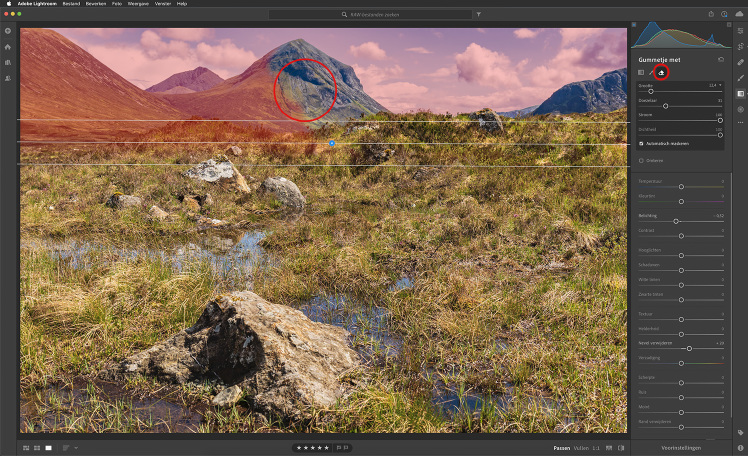
Task: Open the Keywords tag icon
Action: coord(740,433)
